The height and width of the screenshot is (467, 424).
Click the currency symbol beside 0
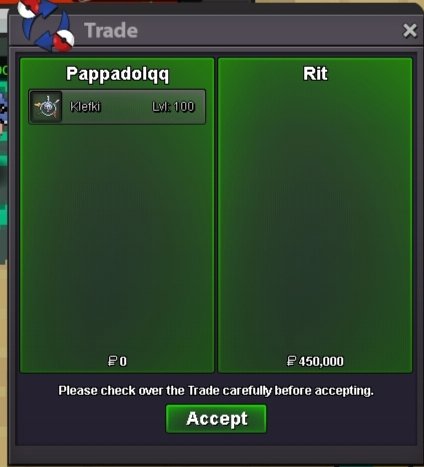click(113, 361)
